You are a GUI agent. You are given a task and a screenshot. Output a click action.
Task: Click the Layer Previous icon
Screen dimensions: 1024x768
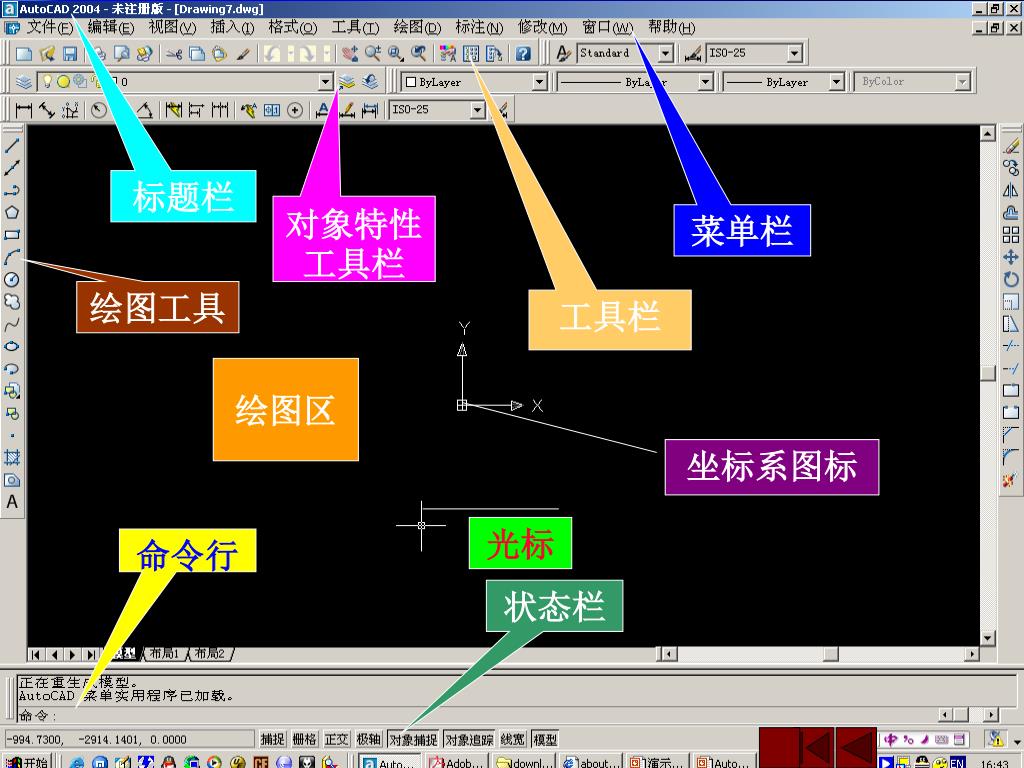pos(370,82)
